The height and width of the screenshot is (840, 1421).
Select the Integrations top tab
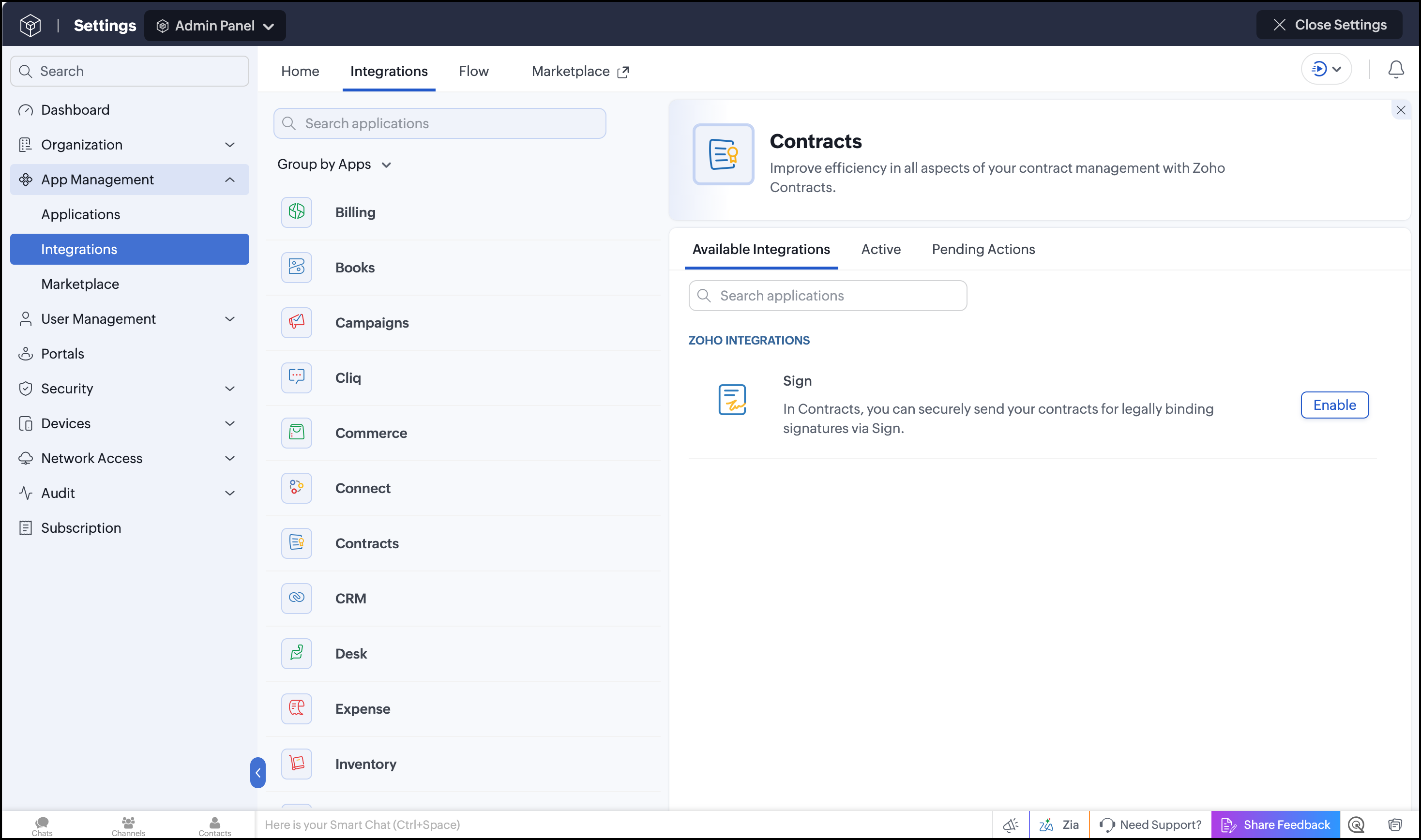pyautogui.click(x=389, y=71)
